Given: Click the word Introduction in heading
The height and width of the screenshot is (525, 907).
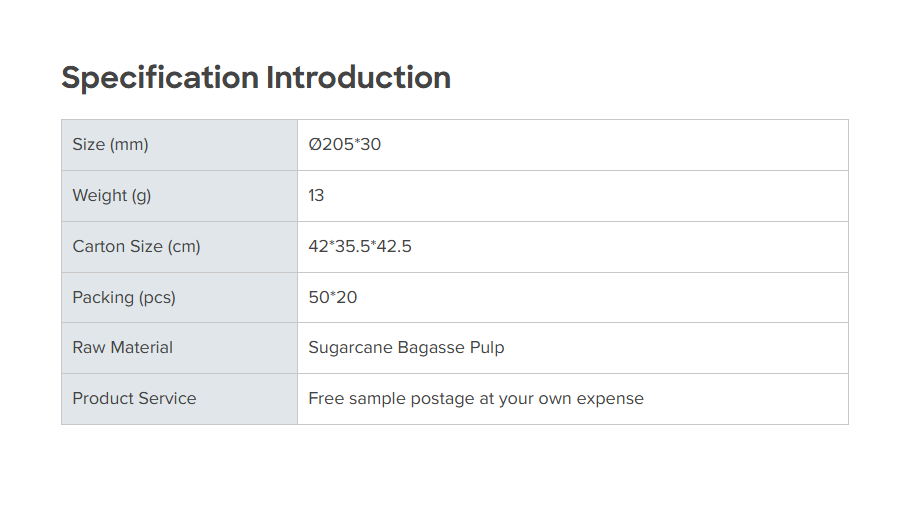Looking at the screenshot, I should [x=358, y=78].
